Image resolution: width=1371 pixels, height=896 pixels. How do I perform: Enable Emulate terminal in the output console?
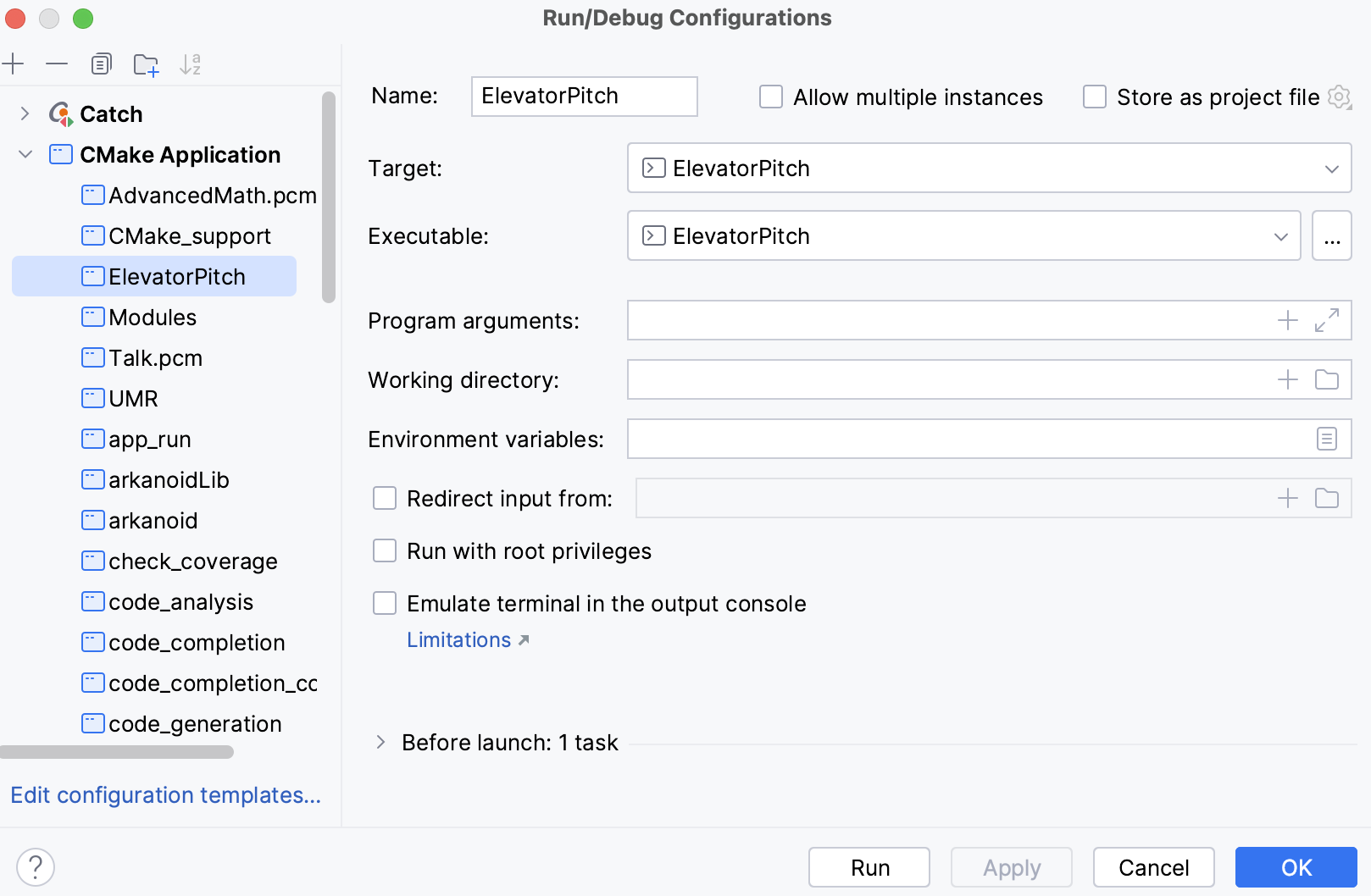click(385, 603)
